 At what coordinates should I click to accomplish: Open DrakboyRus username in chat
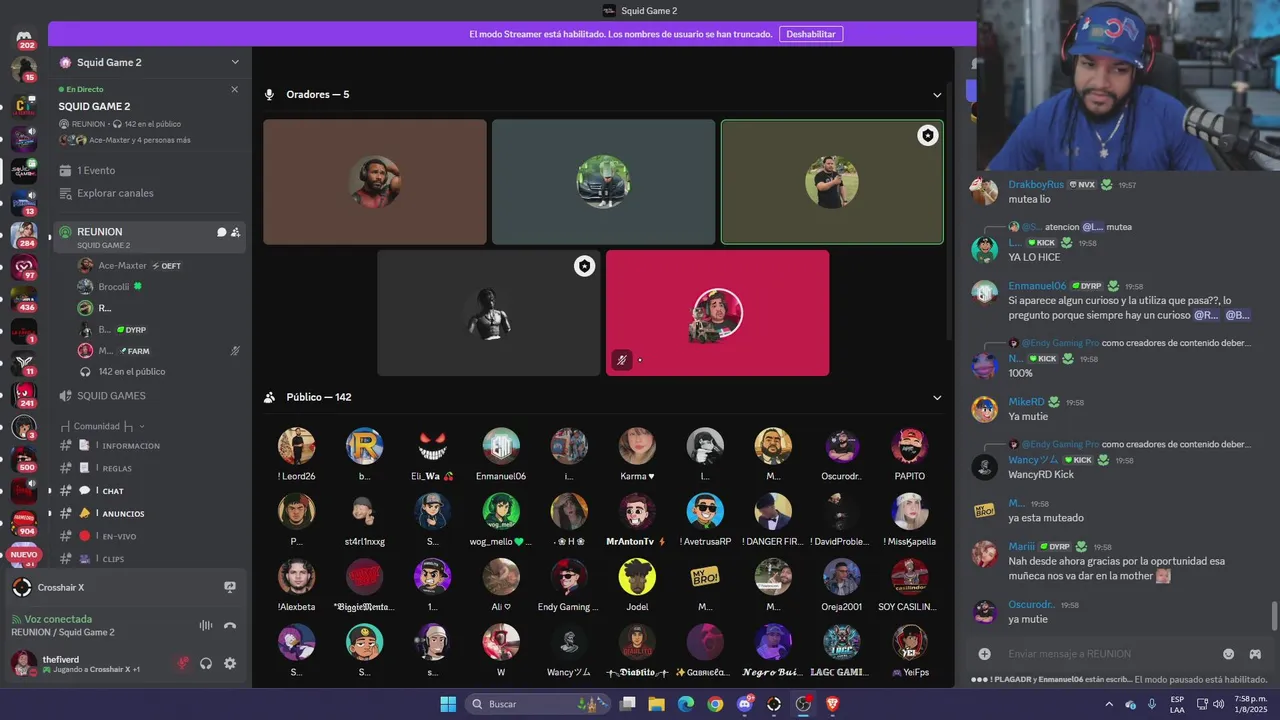(x=1036, y=185)
